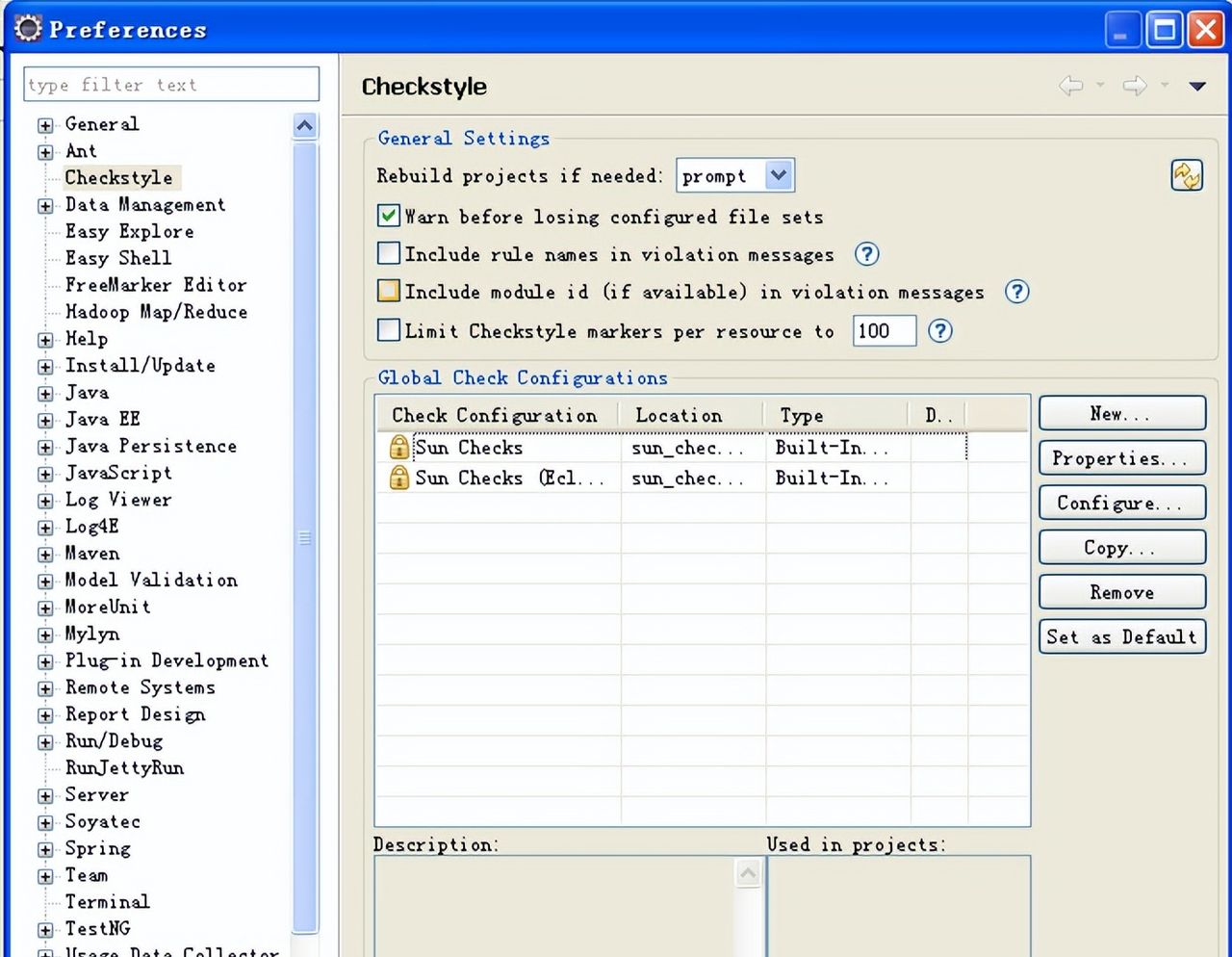Expand the Spring node
The image size is (1232, 957).
45,850
